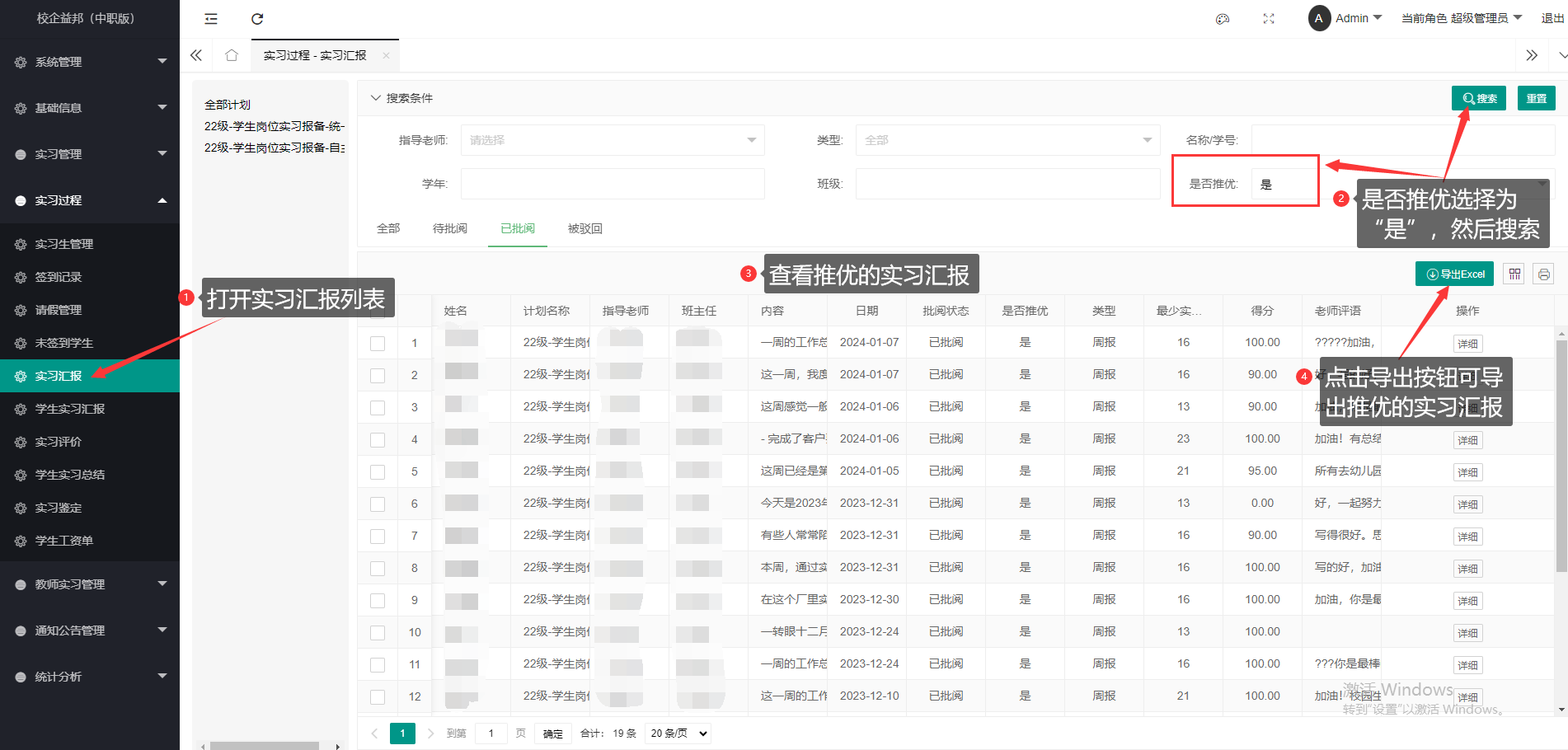Expand the 类型 dropdown
This screenshot has width=1568, height=750.
click(x=1007, y=140)
